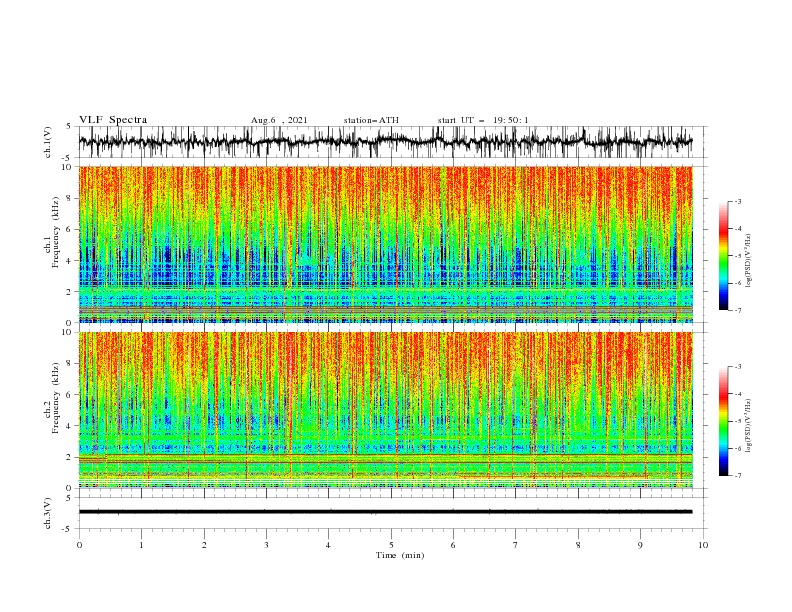Click the ch.1 spectrogram panel
792x612 pixels.
(386, 244)
